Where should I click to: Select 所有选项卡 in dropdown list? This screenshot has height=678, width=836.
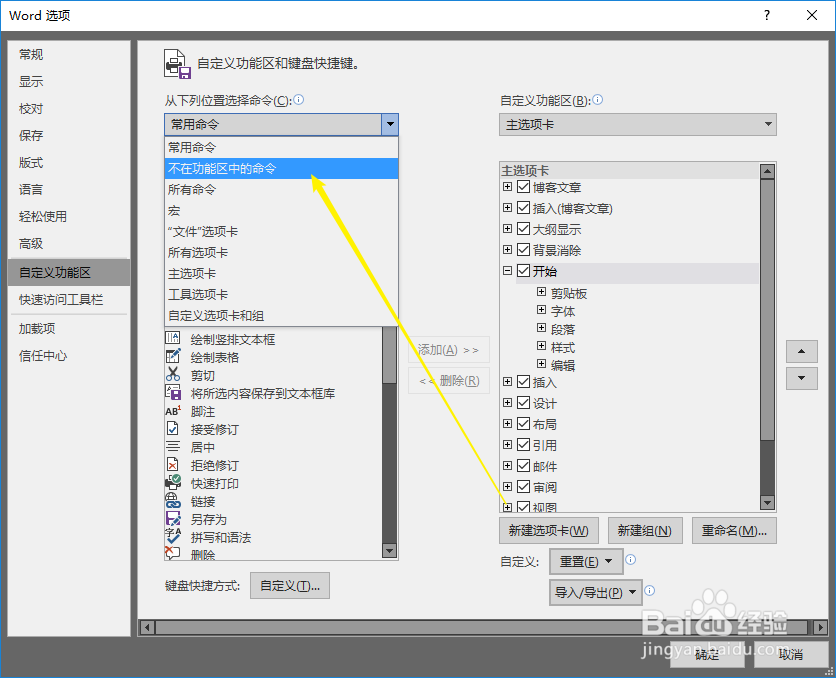tap(282, 252)
